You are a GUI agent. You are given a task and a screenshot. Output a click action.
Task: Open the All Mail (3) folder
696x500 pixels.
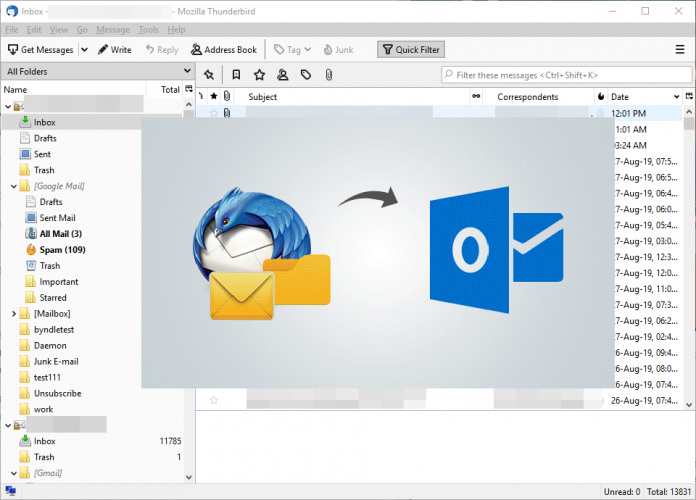(60, 234)
